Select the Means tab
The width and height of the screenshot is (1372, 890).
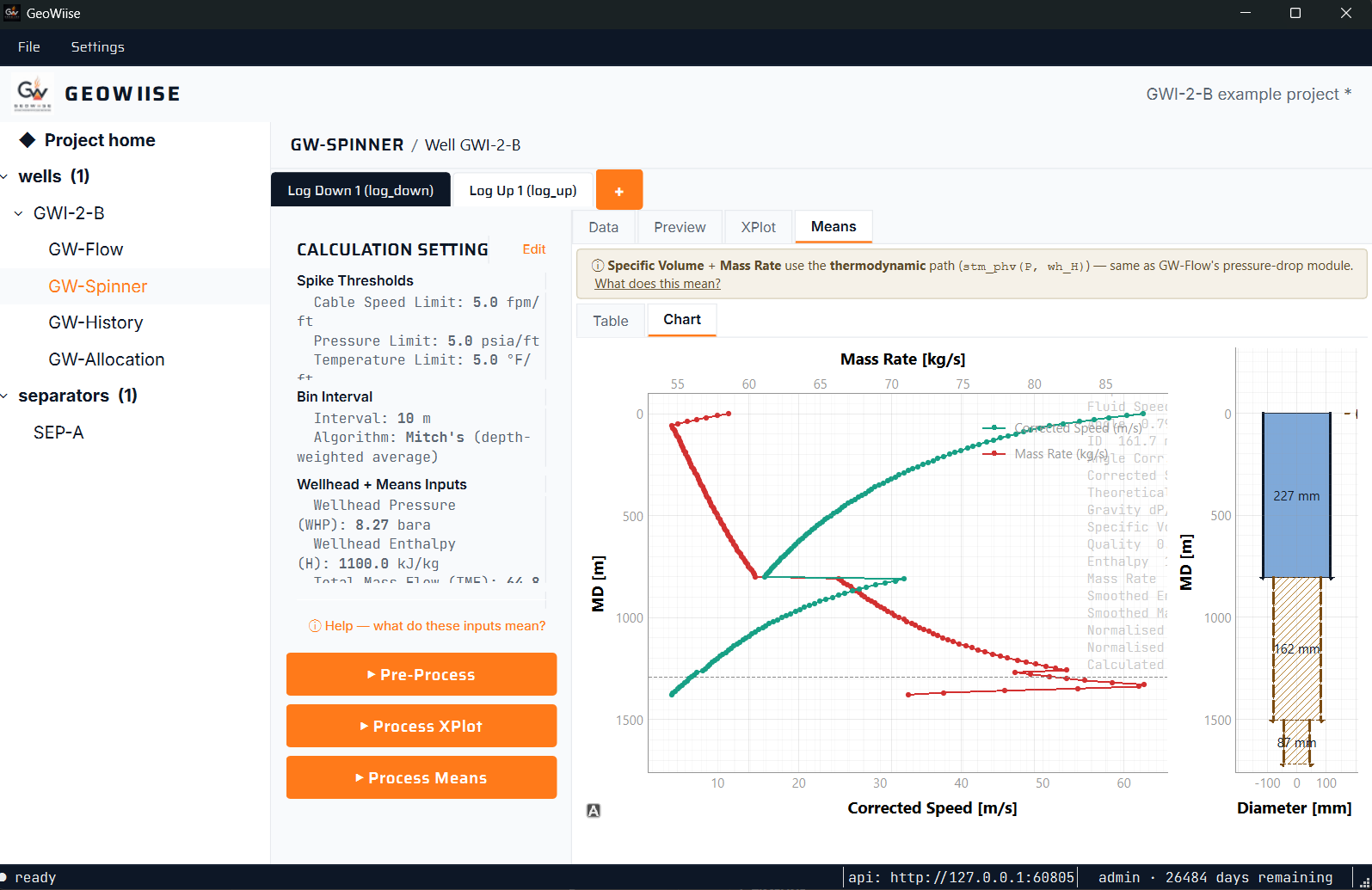coord(834,226)
